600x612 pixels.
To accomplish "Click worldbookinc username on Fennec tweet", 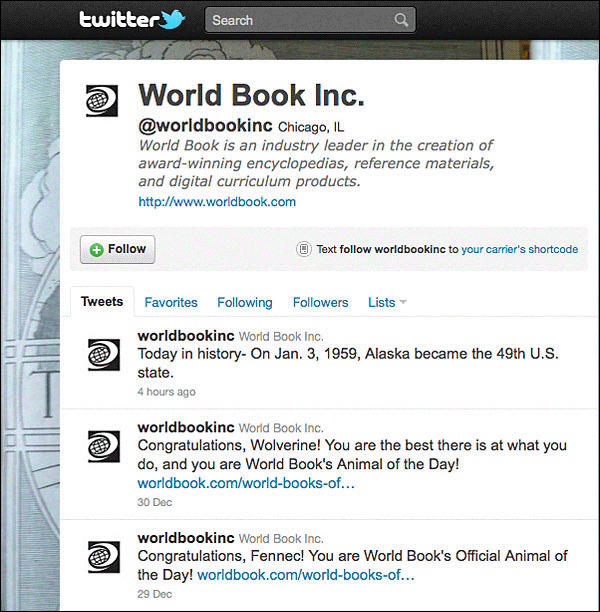I will (186, 538).
